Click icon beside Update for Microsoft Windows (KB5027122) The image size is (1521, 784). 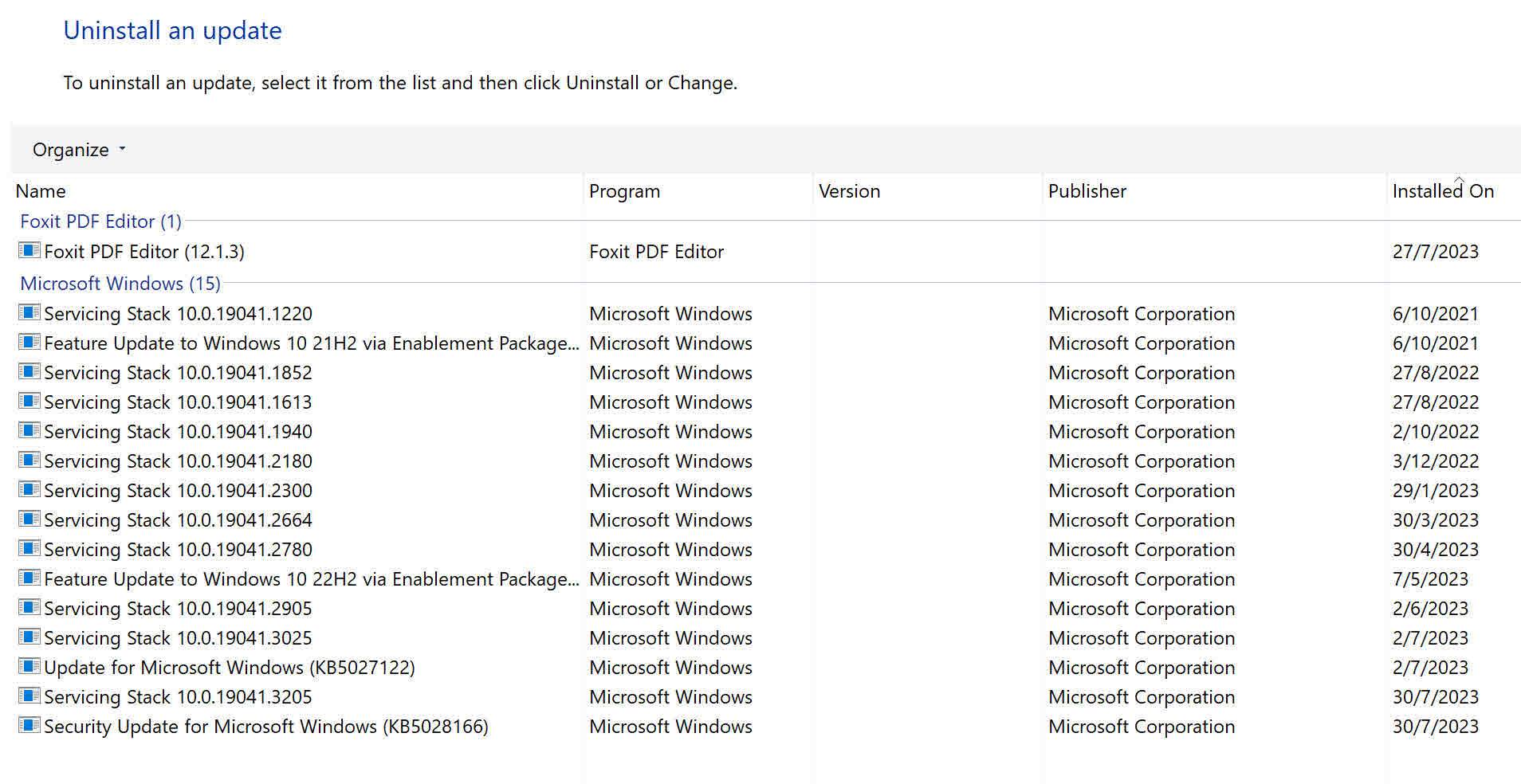(29, 667)
